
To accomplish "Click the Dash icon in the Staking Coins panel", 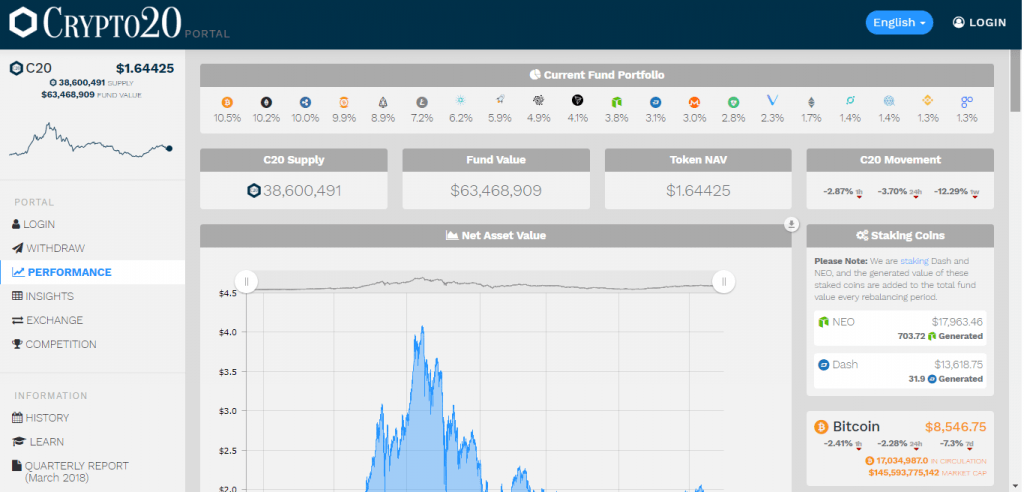I will (824, 365).
